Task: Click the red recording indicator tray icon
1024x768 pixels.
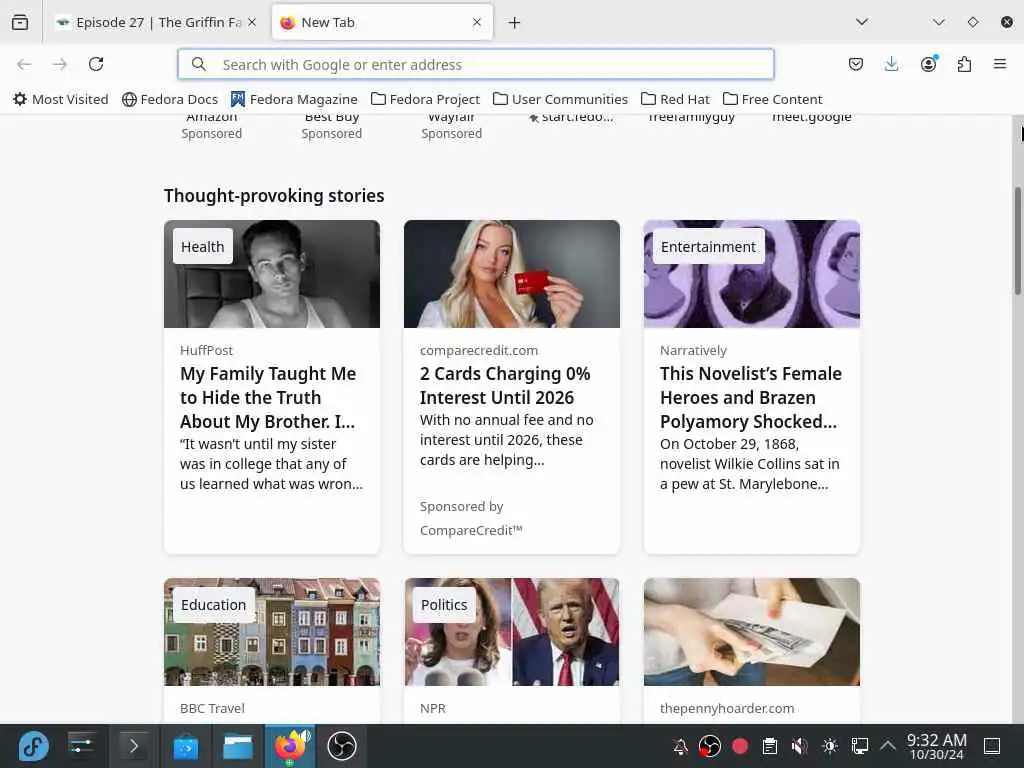Action: click(x=740, y=746)
